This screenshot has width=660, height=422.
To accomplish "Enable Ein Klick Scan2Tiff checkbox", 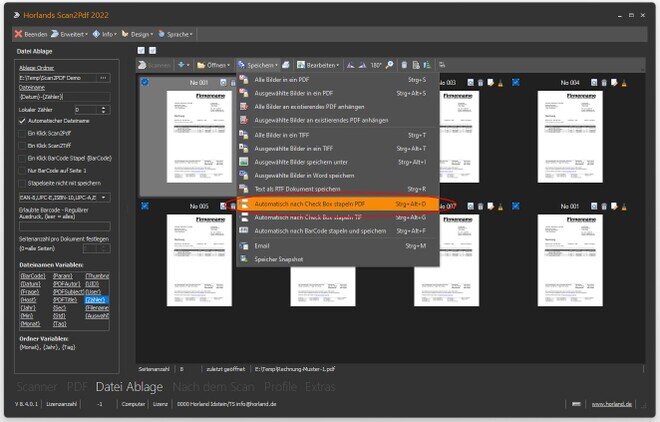I will tap(22, 146).
